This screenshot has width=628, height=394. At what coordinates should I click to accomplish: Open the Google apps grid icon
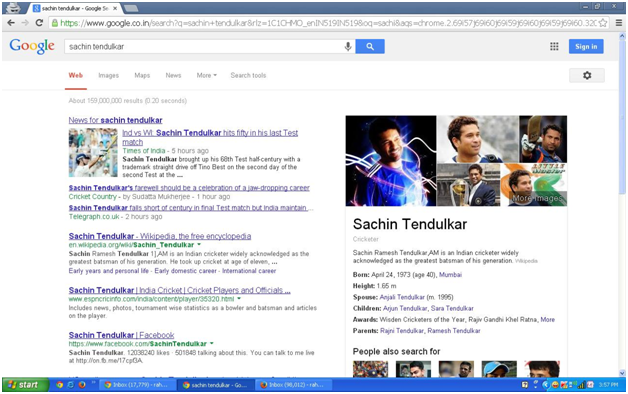(x=554, y=46)
